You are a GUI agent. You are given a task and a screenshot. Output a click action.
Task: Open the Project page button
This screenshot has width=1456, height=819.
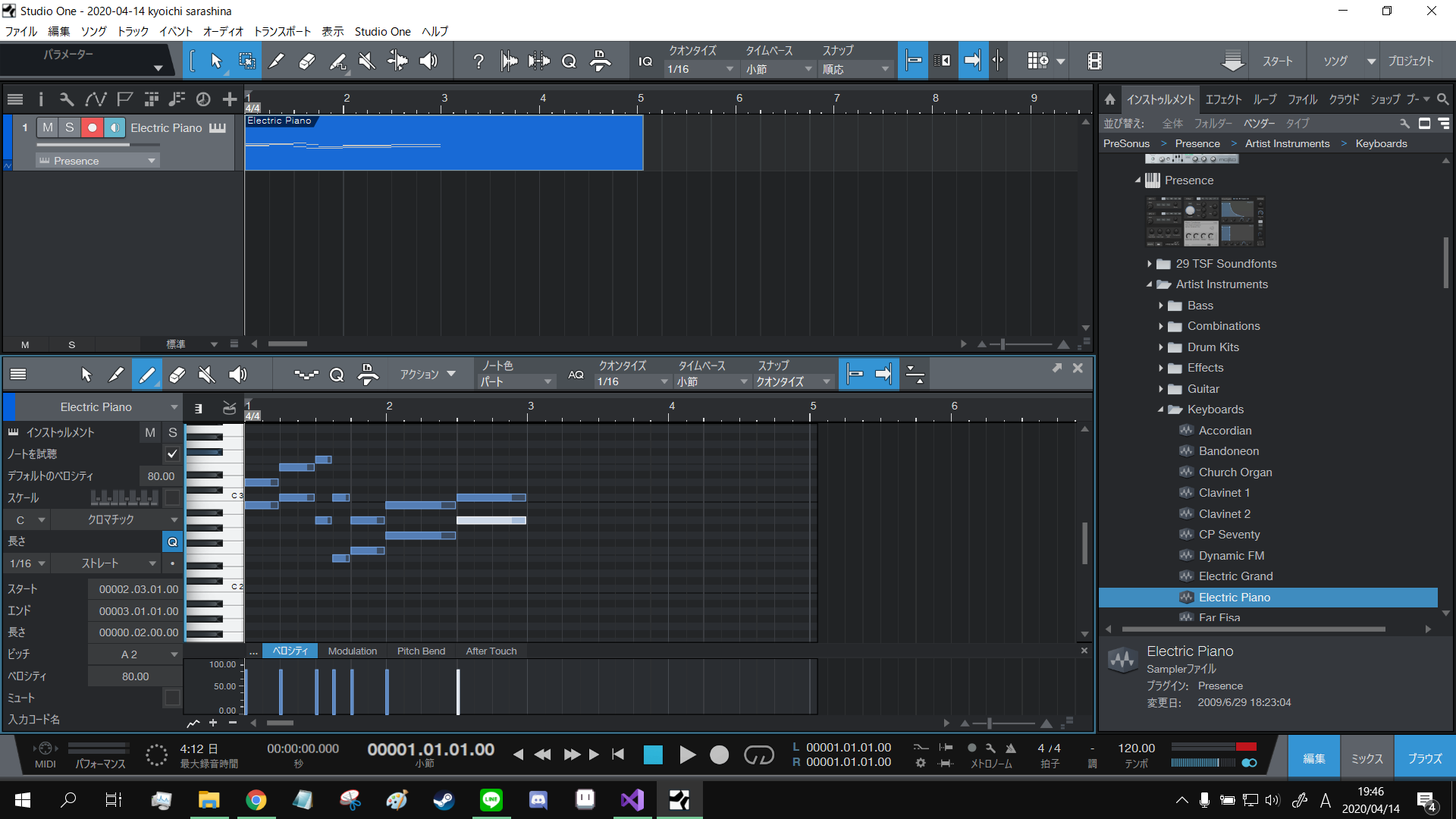point(1410,61)
